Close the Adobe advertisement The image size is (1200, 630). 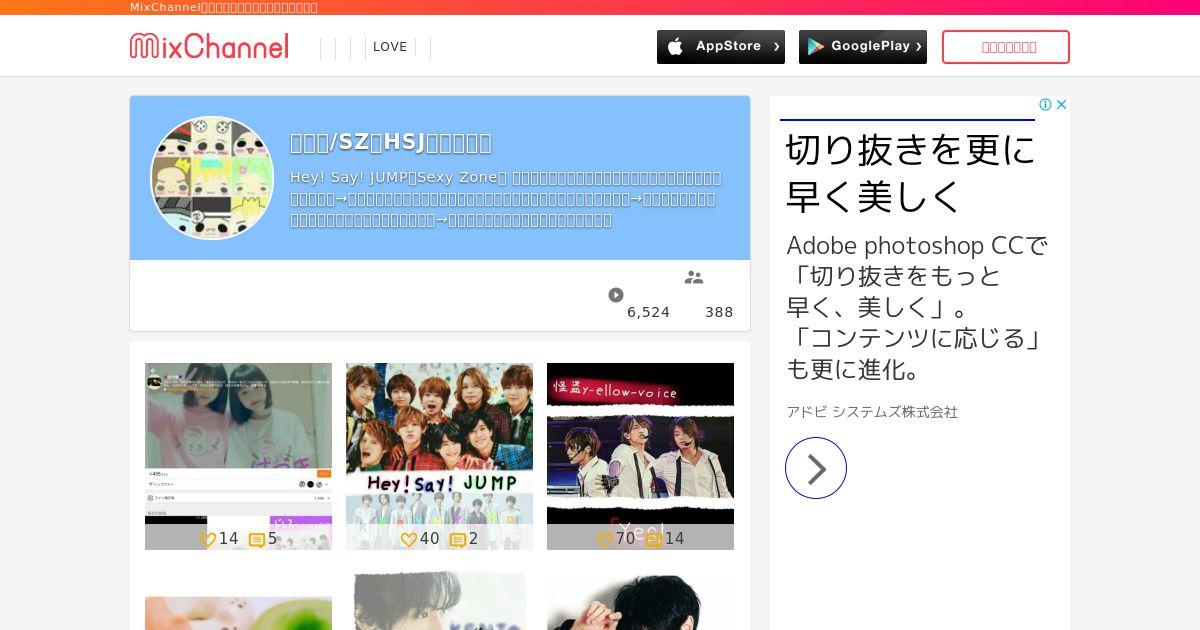click(1062, 104)
